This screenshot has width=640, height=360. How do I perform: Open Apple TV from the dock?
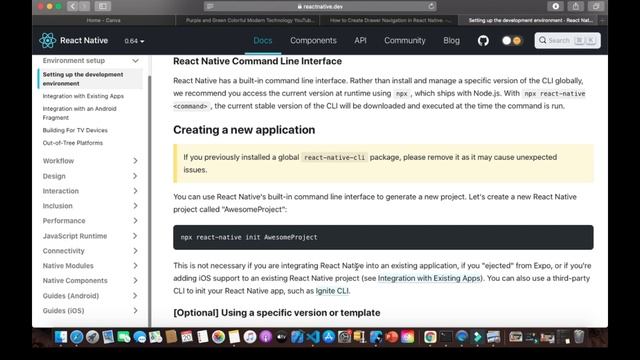pyautogui.click(x=281, y=337)
